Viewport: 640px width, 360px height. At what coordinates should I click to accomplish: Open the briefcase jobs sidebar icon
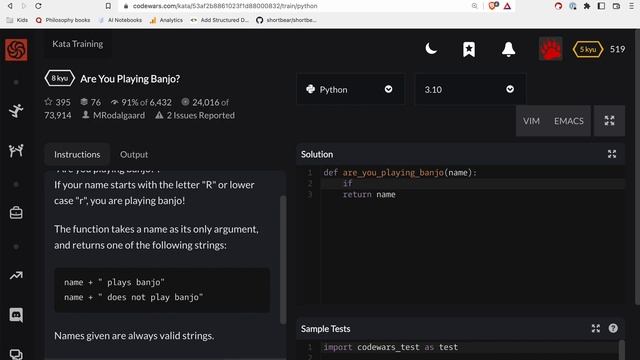tap(16, 213)
